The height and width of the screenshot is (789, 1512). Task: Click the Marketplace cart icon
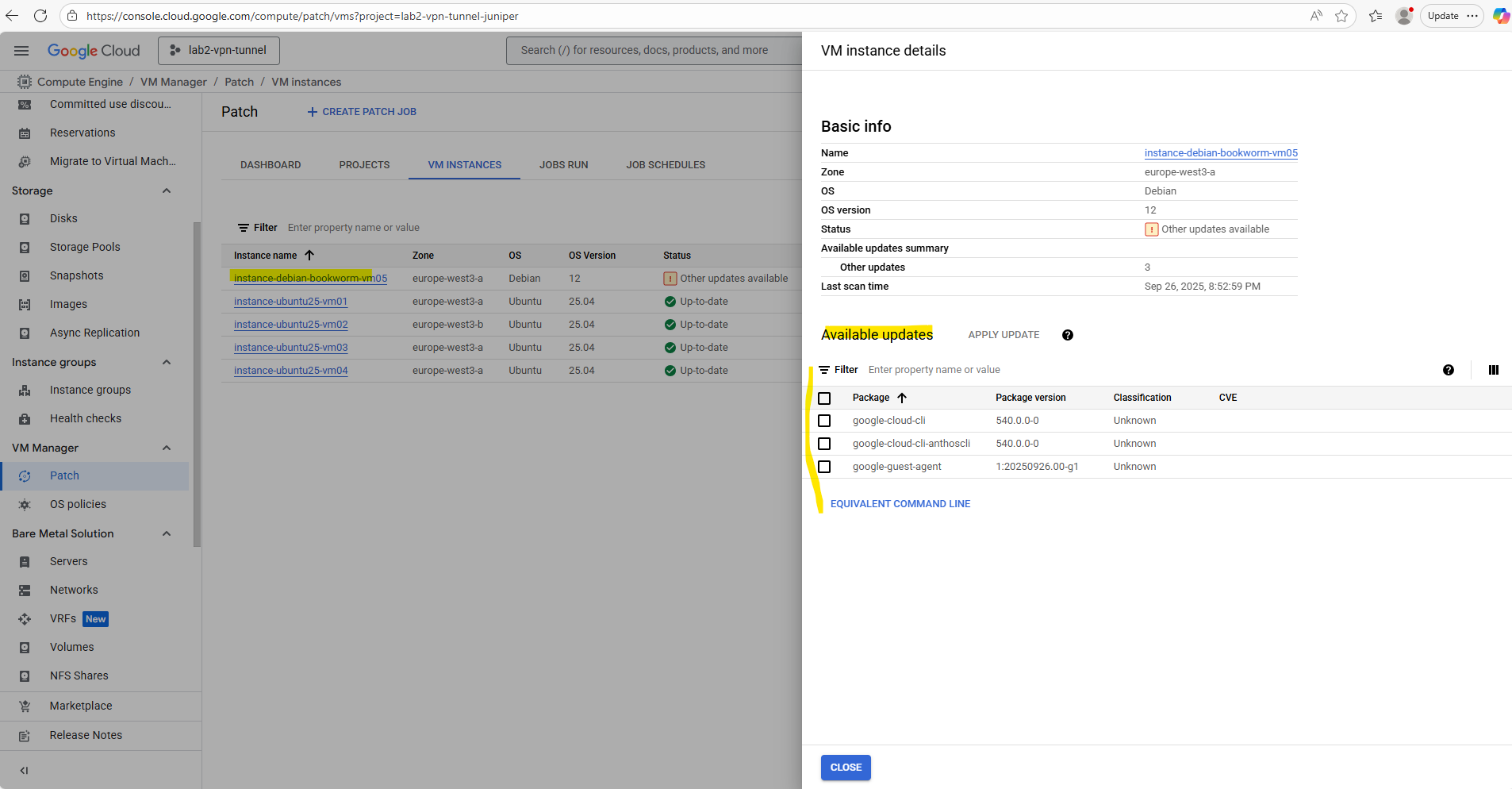(25, 706)
